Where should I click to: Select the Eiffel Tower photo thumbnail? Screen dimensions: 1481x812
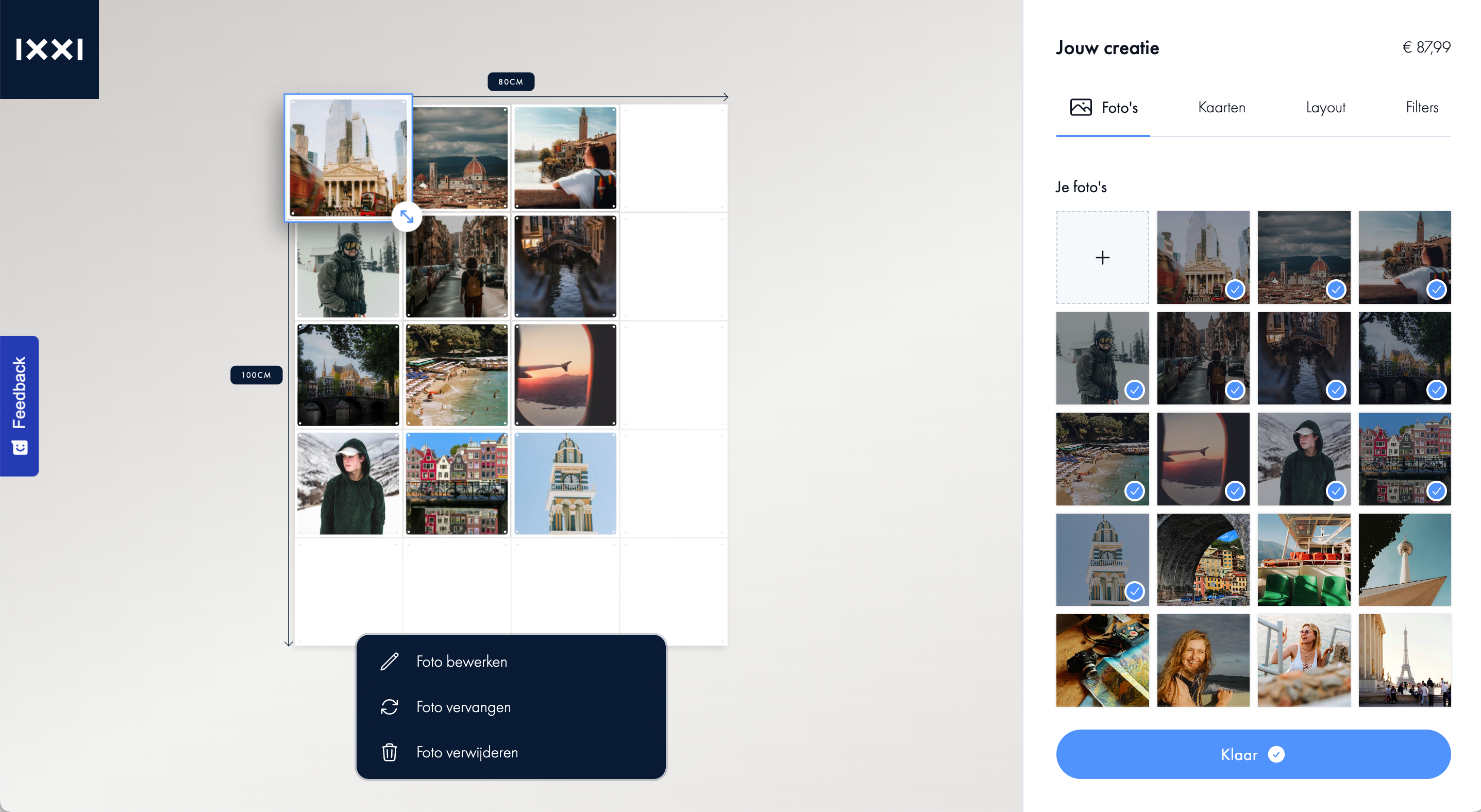pyautogui.click(x=1404, y=661)
